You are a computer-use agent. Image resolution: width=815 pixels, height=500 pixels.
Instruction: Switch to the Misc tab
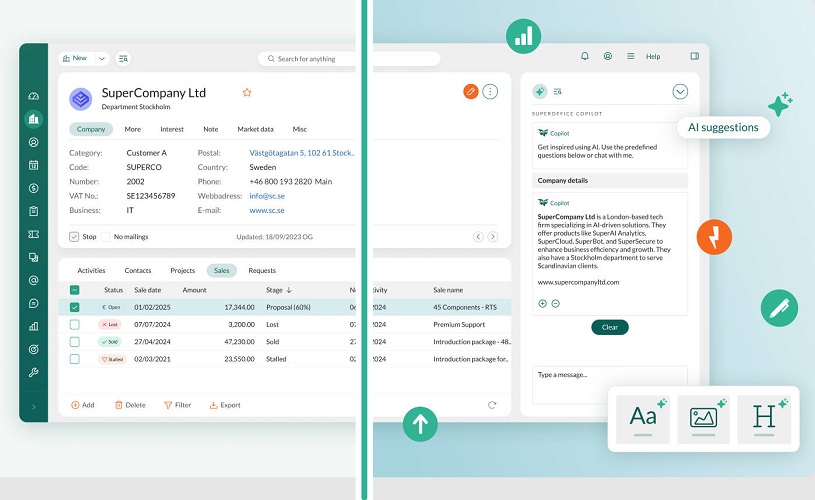point(299,129)
